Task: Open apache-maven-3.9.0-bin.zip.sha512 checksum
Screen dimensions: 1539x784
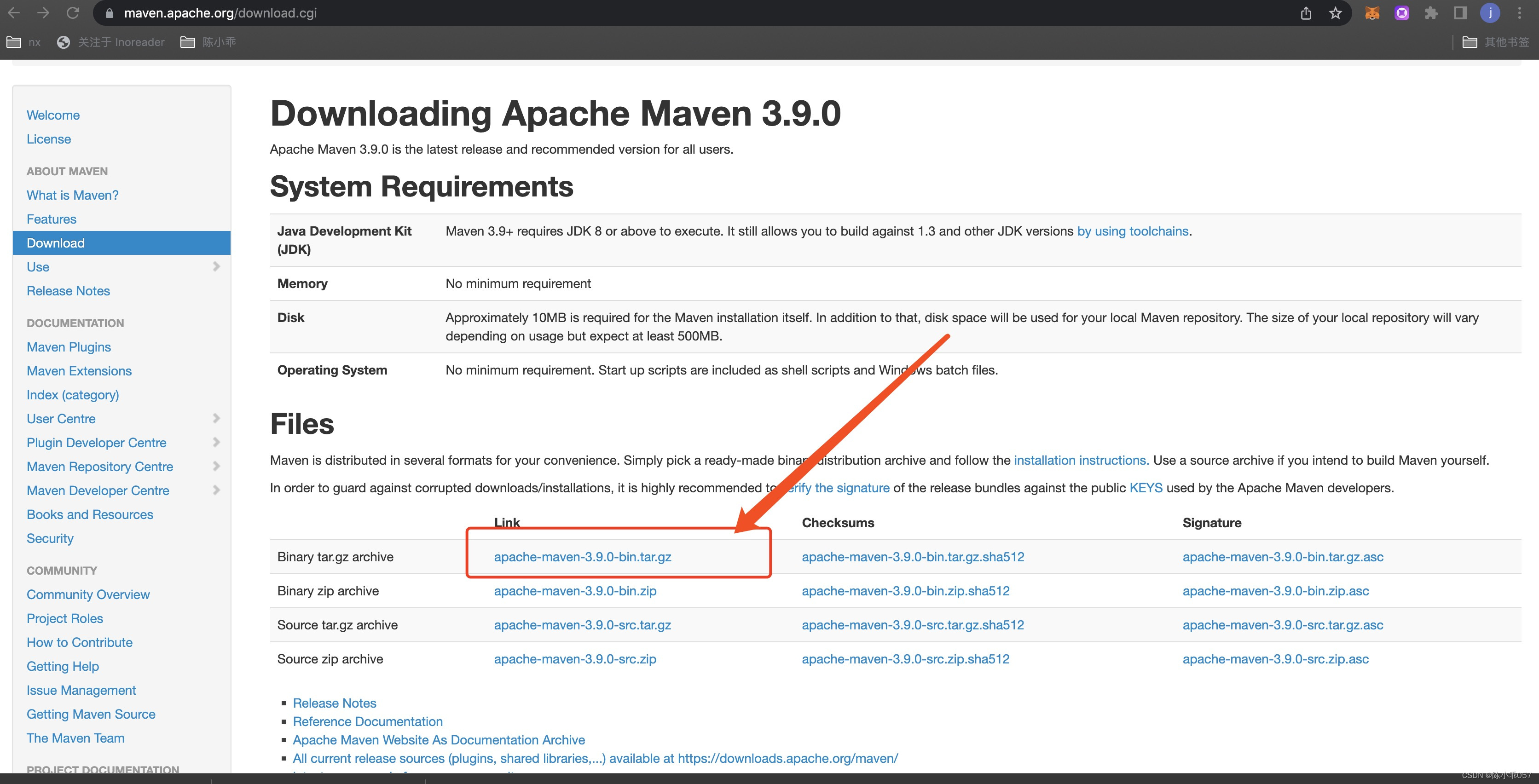Action: point(906,591)
